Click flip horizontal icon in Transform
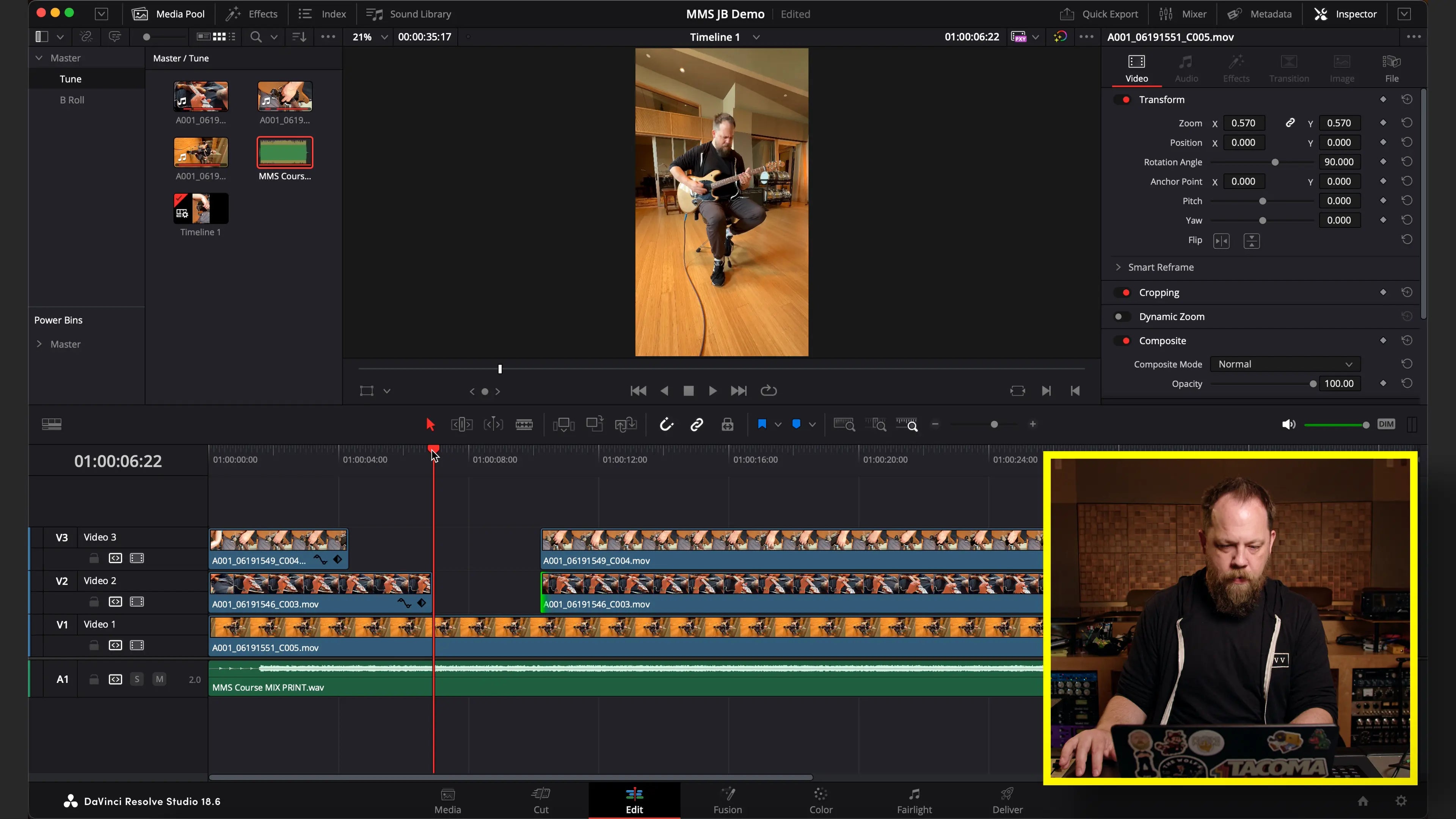The width and height of the screenshot is (1456, 819). click(1221, 242)
